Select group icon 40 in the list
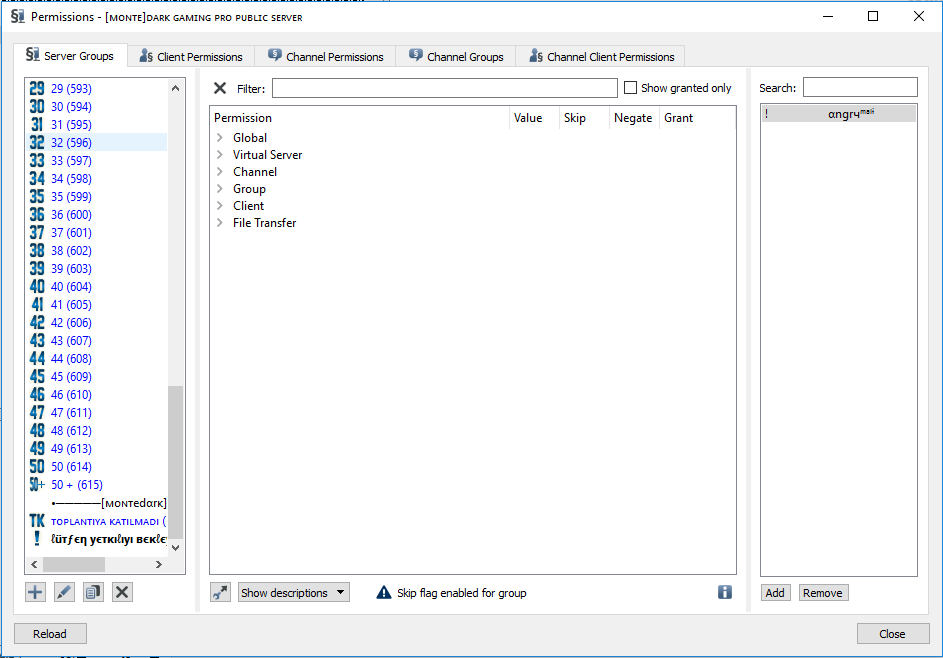This screenshot has height=658, width=943. tap(37, 287)
